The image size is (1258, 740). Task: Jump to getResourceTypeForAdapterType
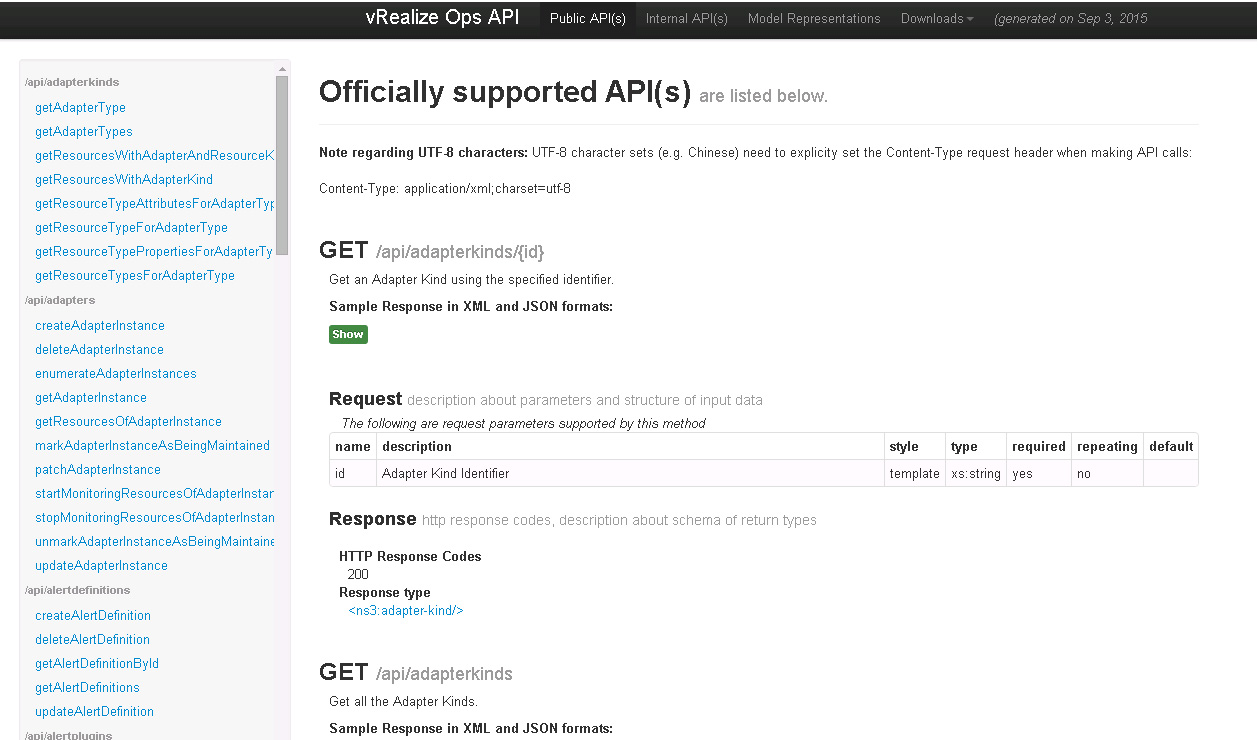coord(131,228)
